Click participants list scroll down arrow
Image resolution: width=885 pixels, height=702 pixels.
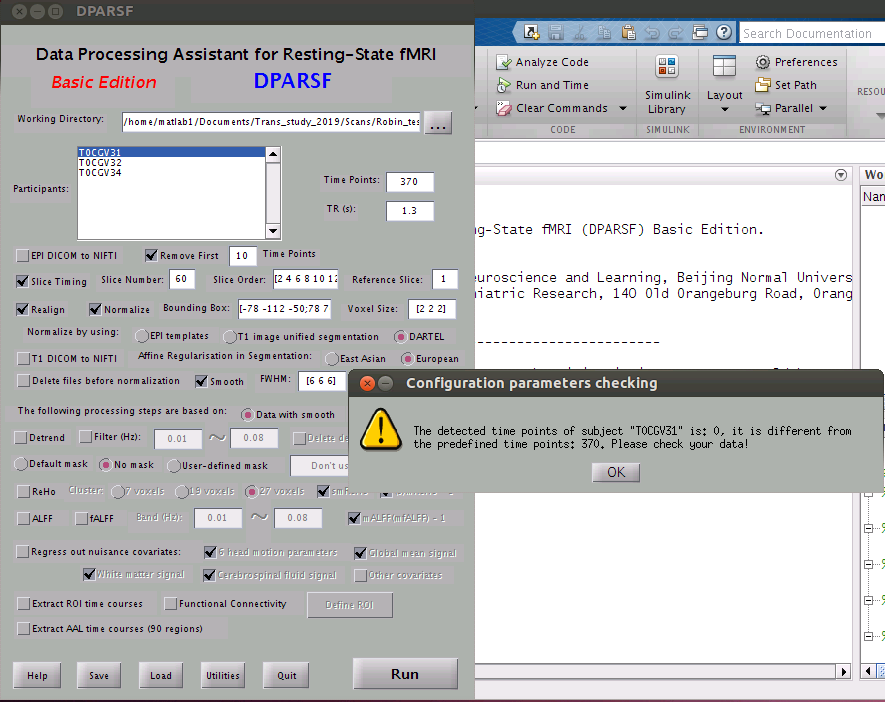(273, 231)
